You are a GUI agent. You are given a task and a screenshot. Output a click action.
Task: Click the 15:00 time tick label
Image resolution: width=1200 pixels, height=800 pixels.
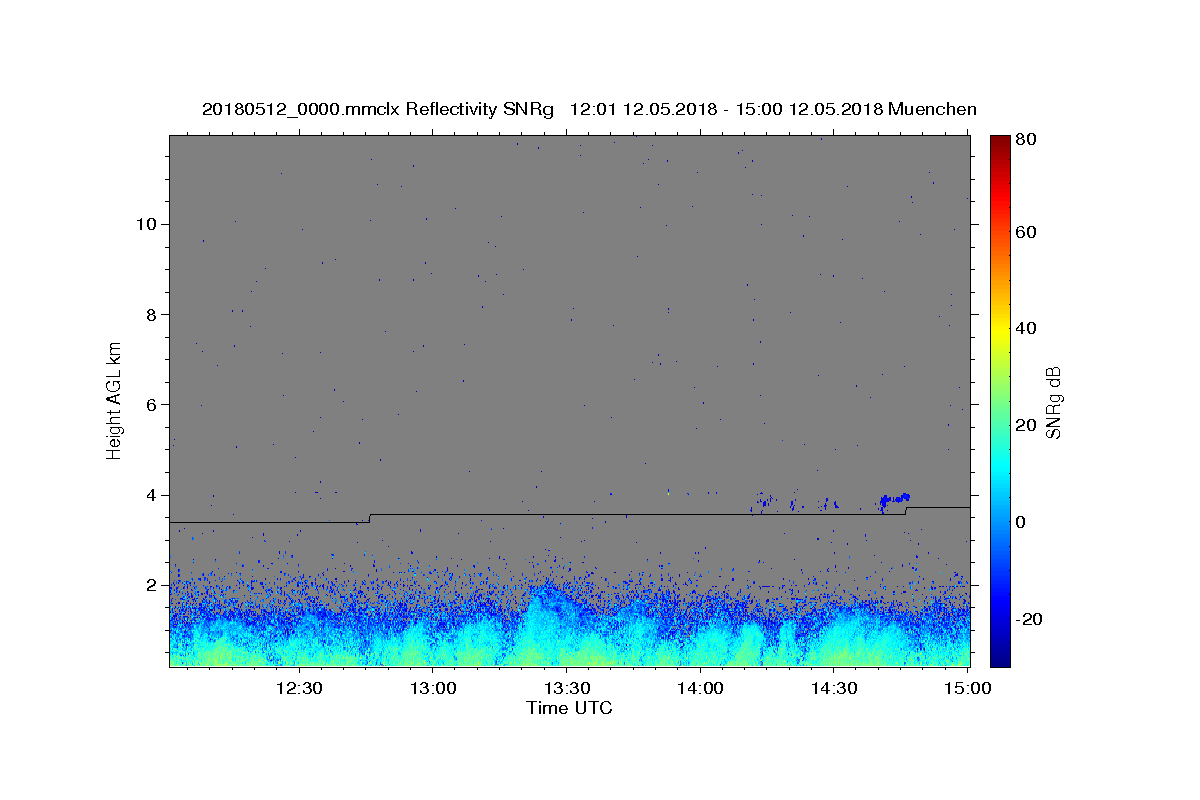967,688
